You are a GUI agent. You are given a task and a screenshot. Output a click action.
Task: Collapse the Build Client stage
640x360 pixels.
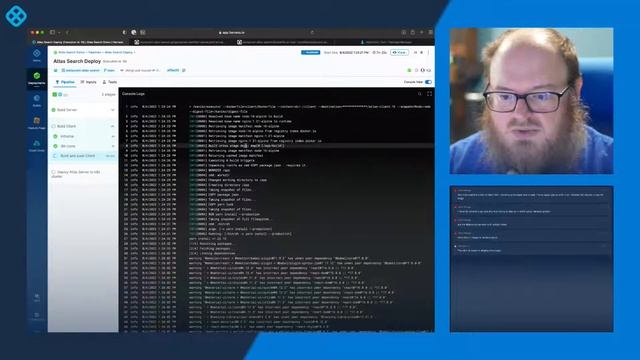click(113, 127)
